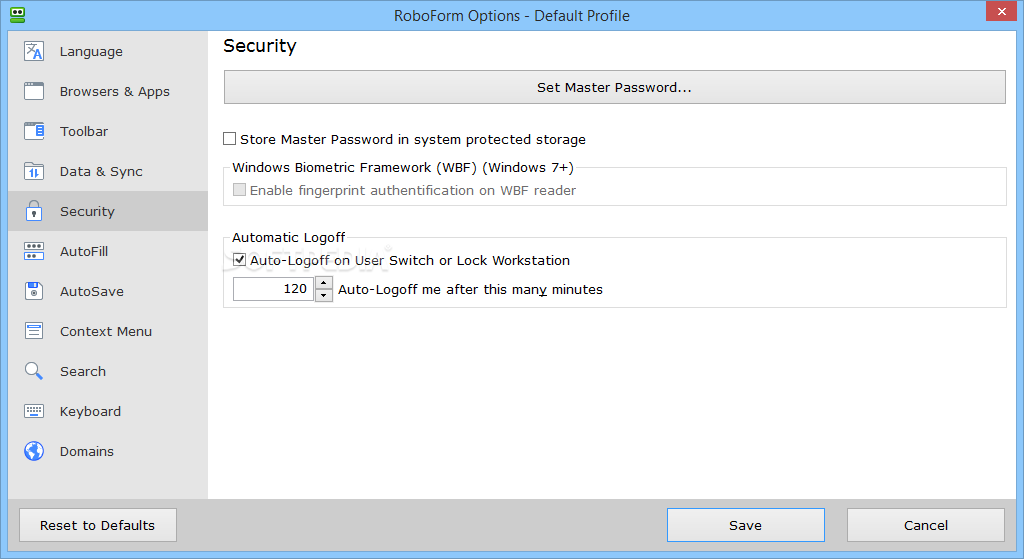This screenshot has width=1024, height=559.
Task: Save the options changes
Action: 746,525
